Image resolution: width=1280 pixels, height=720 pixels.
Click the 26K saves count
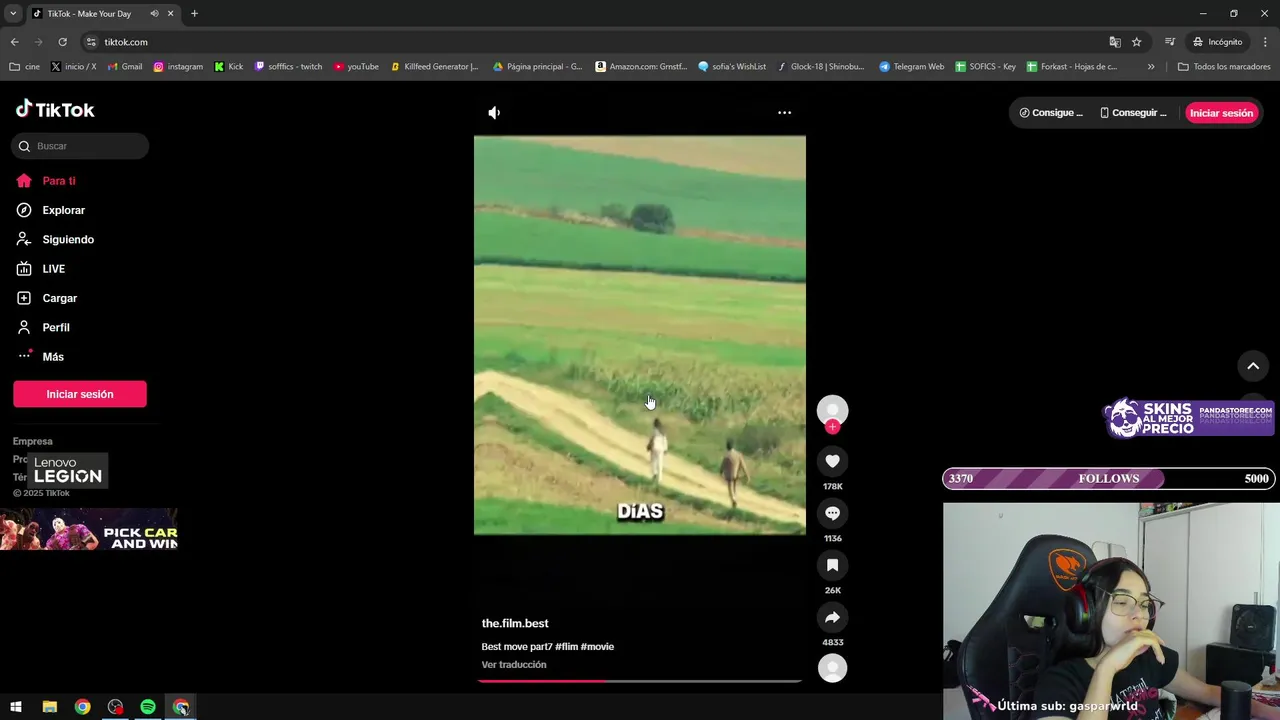coord(832,591)
